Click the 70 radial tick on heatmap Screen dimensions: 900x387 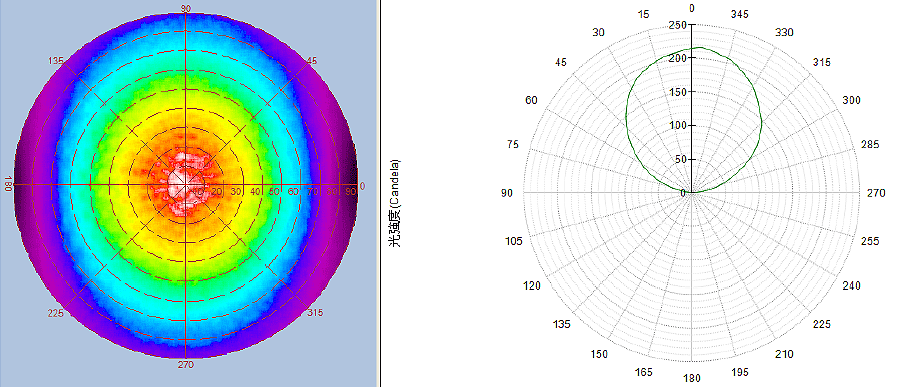[x=313, y=191]
